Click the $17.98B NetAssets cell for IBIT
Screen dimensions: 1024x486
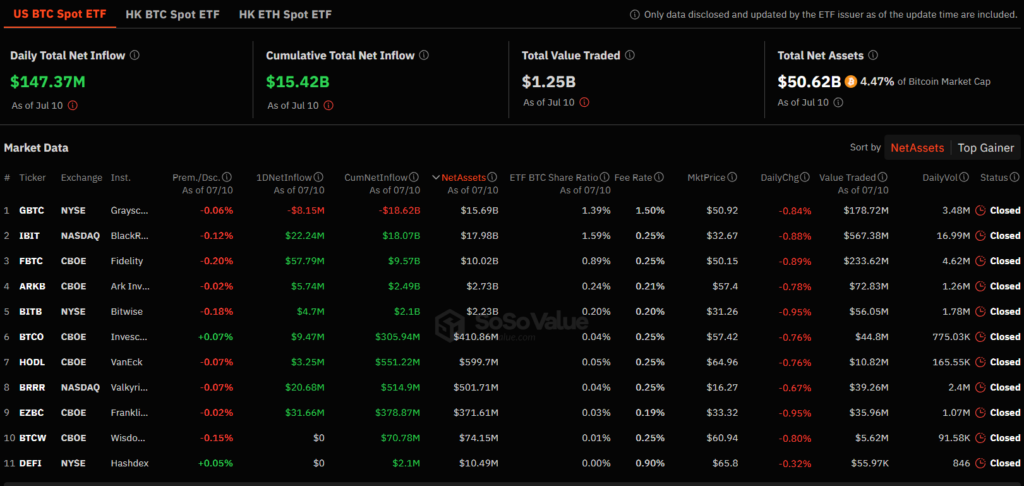coord(479,236)
